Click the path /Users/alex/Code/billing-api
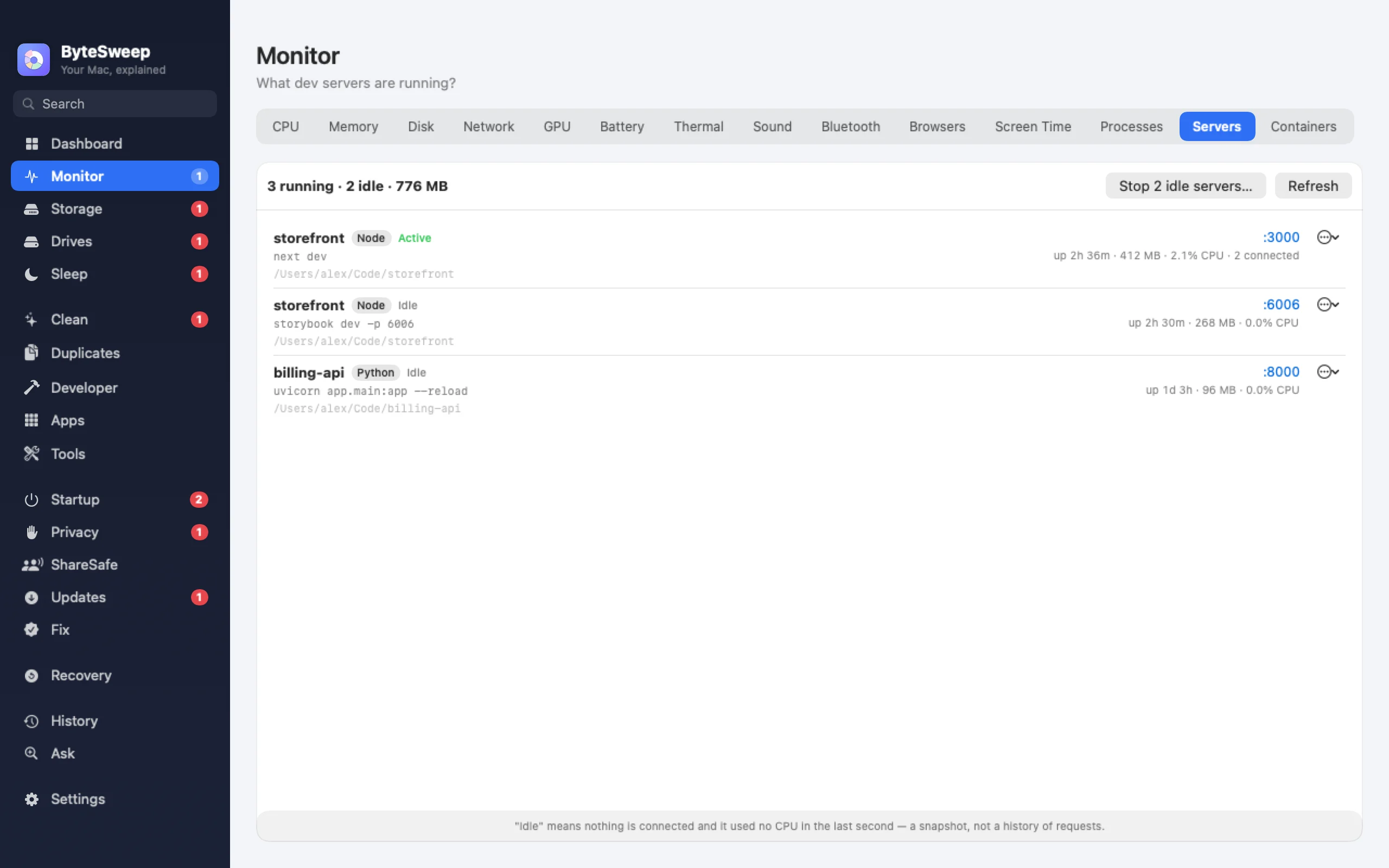 (367, 408)
